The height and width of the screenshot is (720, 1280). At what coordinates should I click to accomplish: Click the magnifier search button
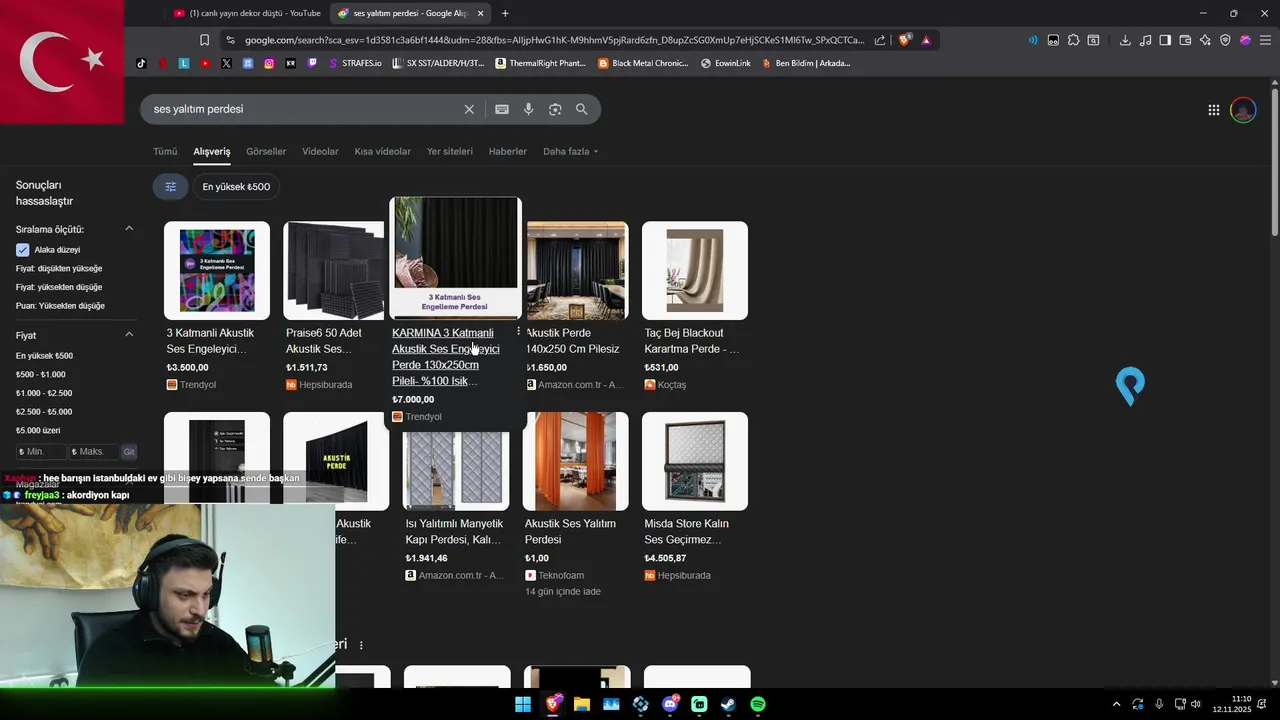click(582, 109)
